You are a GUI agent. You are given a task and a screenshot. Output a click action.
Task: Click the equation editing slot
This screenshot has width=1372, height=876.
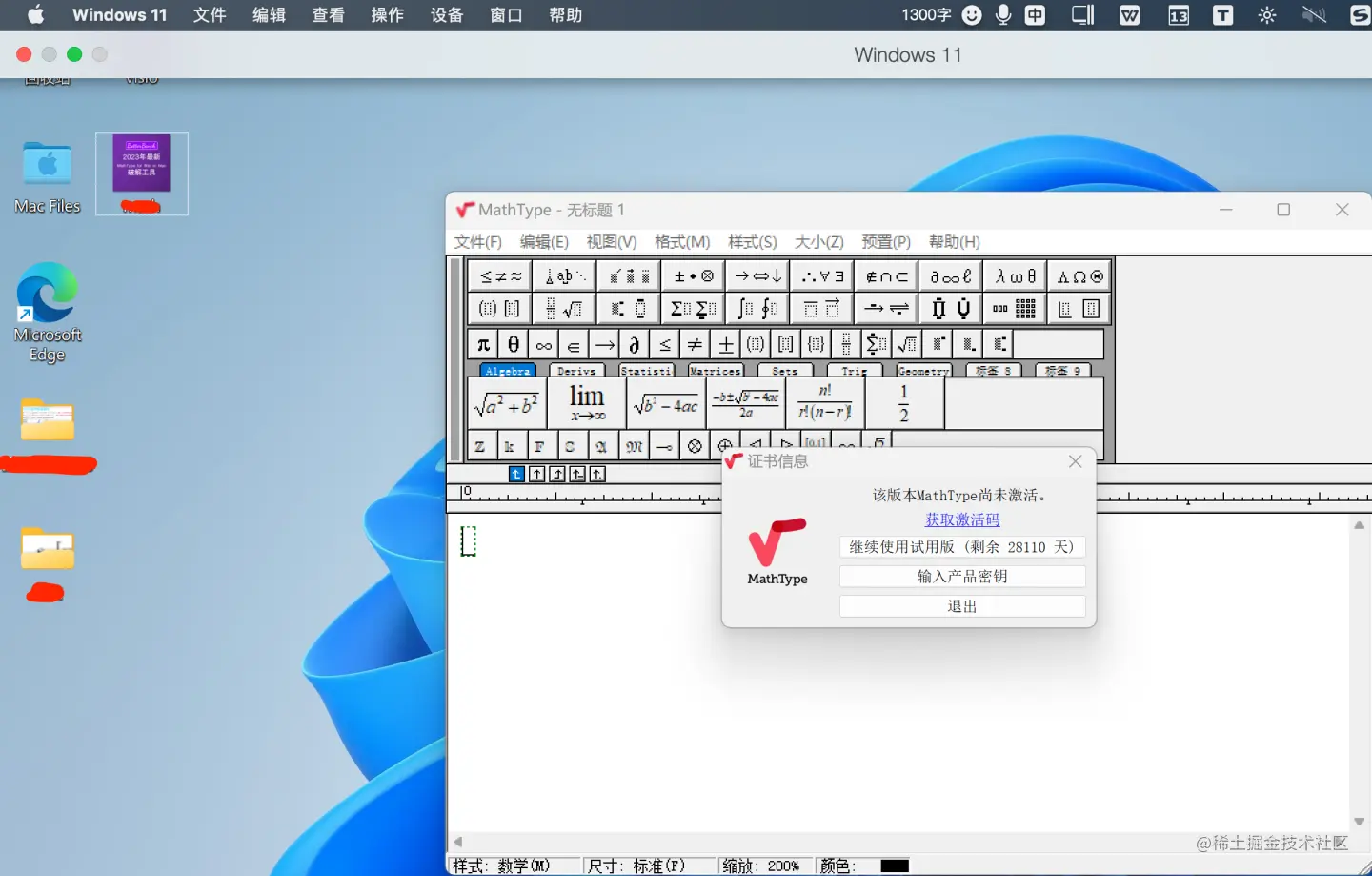tap(468, 541)
